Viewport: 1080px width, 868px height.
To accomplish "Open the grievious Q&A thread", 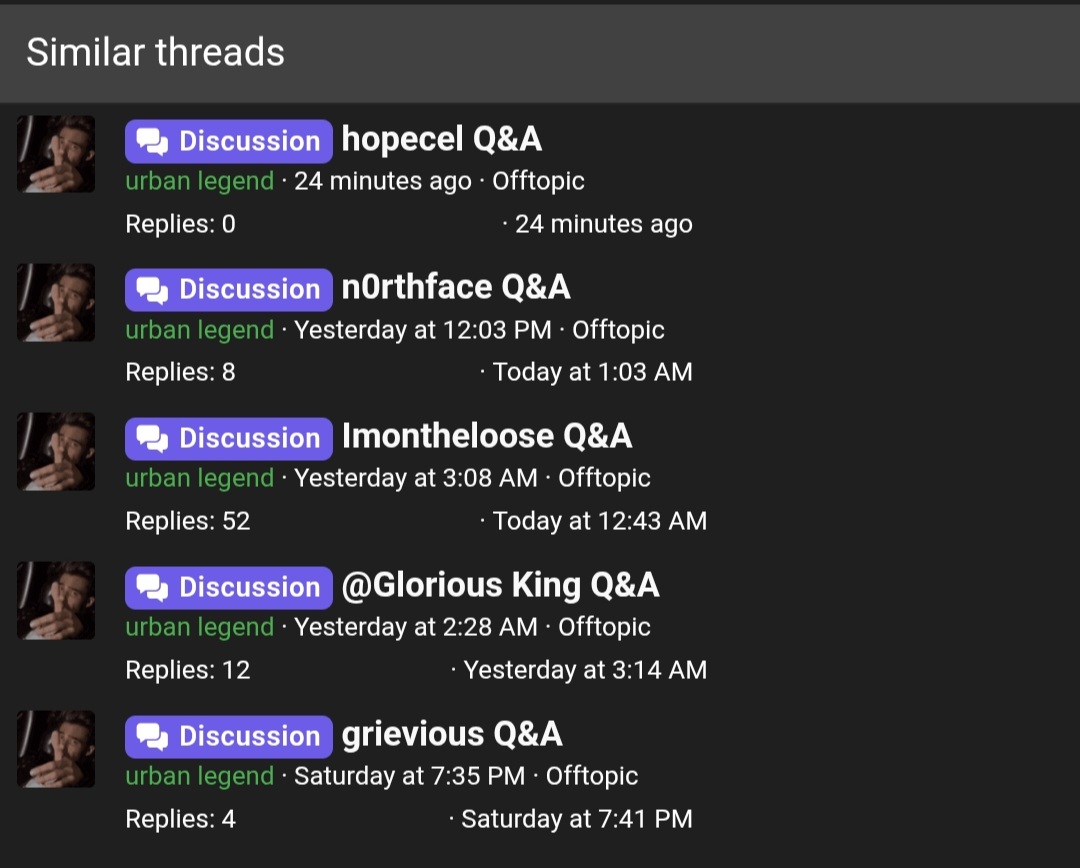I will [452, 734].
